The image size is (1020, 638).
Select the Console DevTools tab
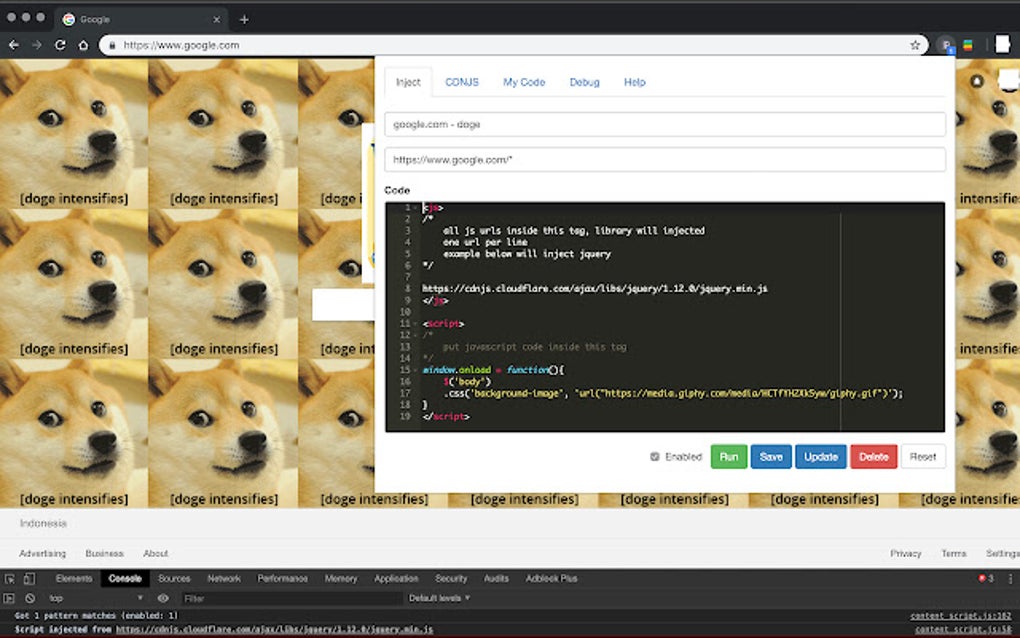[125, 578]
